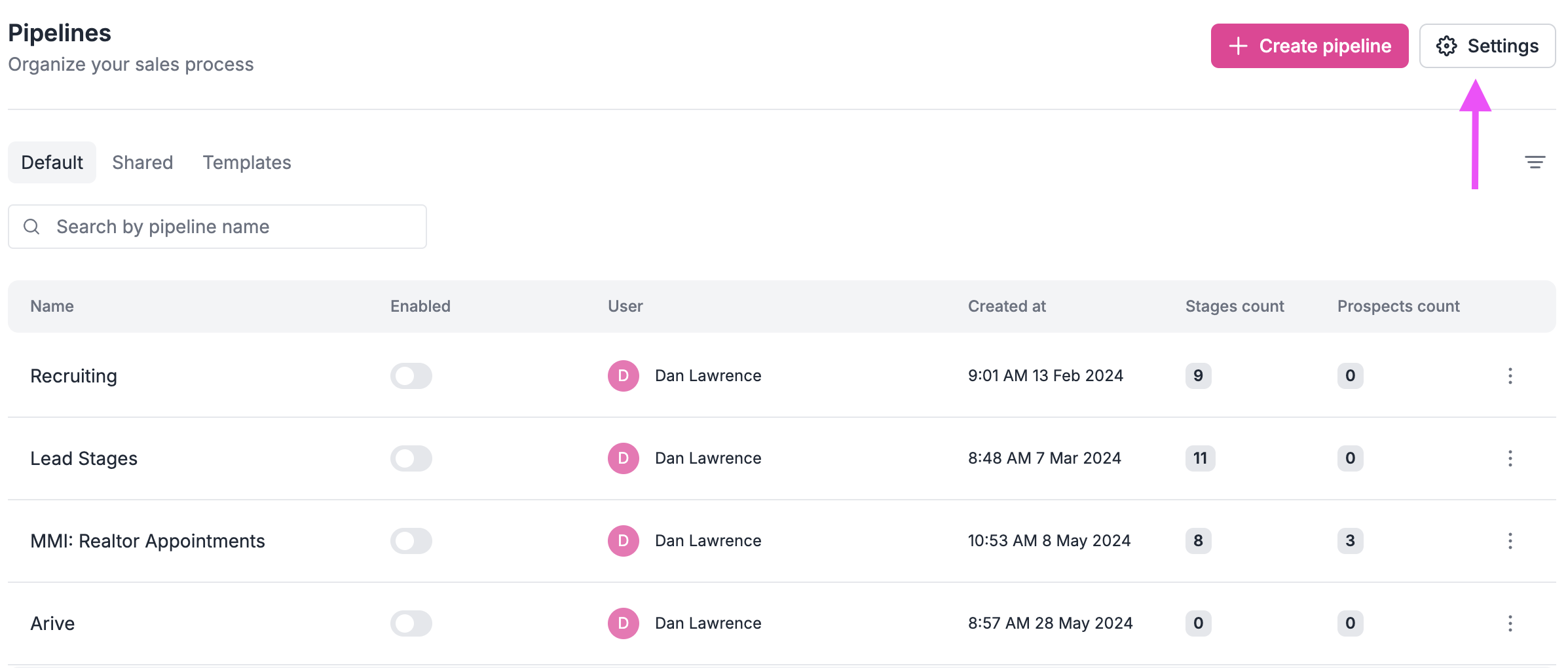
Task: Click the avatar for MMI: Realtor Appointments
Action: click(622, 541)
